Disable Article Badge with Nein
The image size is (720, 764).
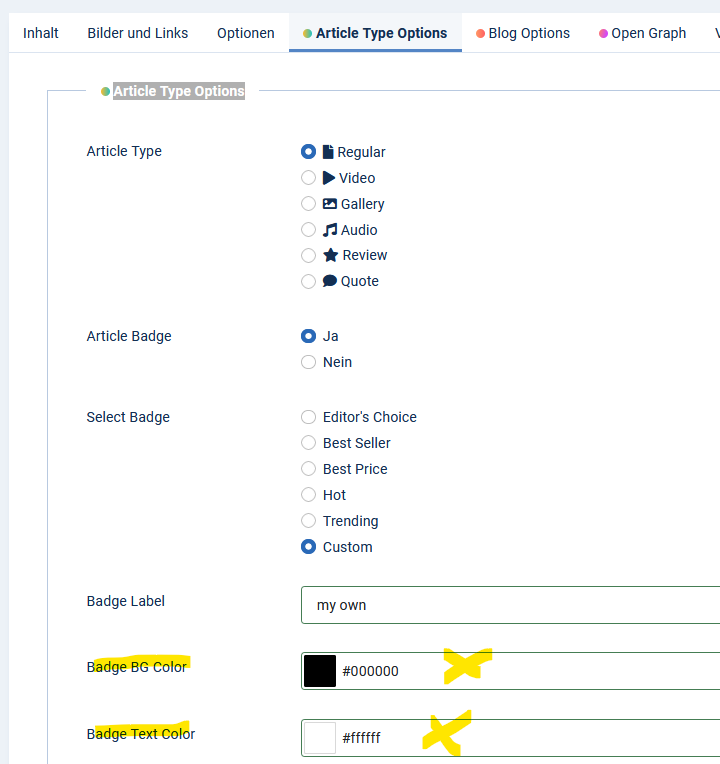tap(308, 362)
